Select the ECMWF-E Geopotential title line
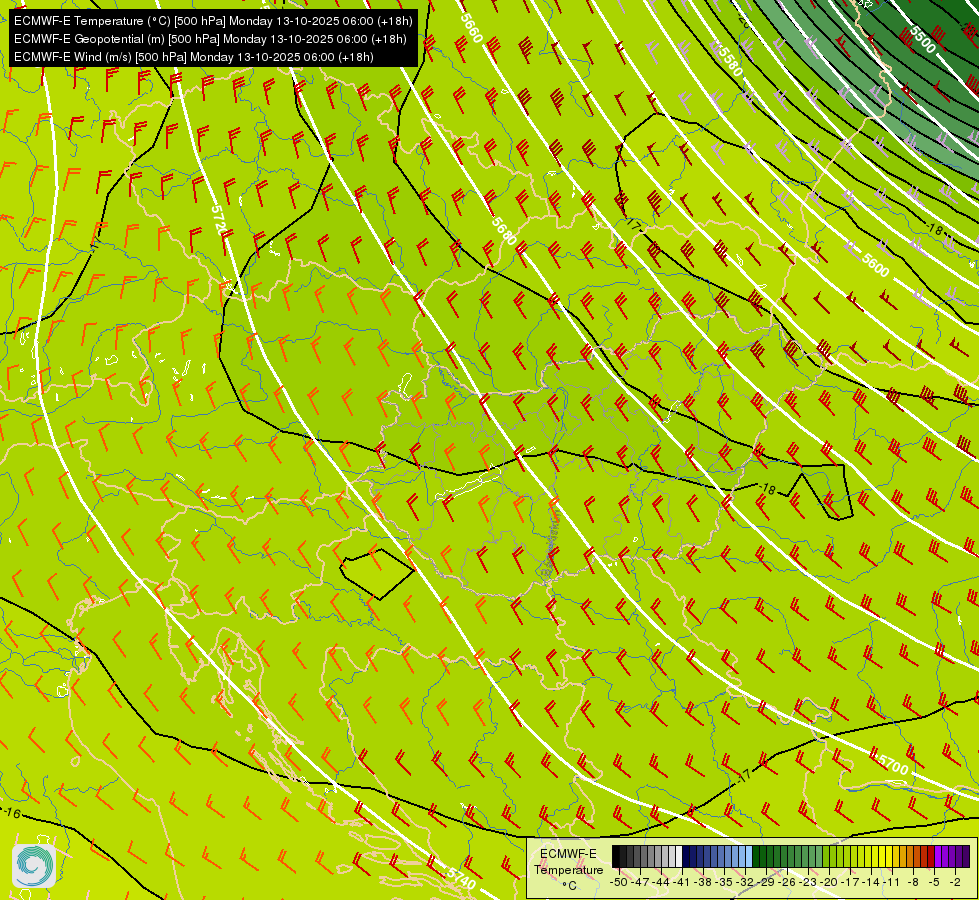 click(x=210, y=39)
